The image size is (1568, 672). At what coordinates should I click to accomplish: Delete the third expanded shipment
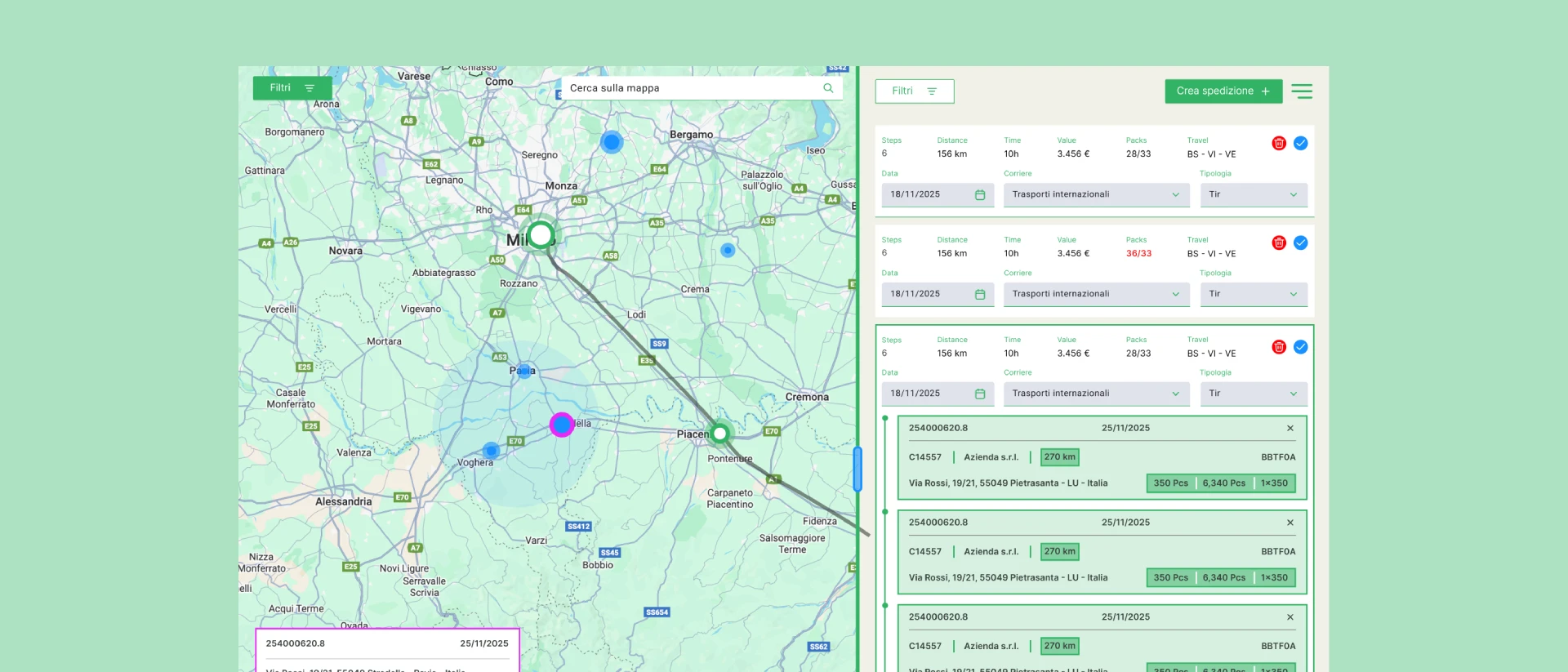pyautogui.click(x=1279, y=347)
